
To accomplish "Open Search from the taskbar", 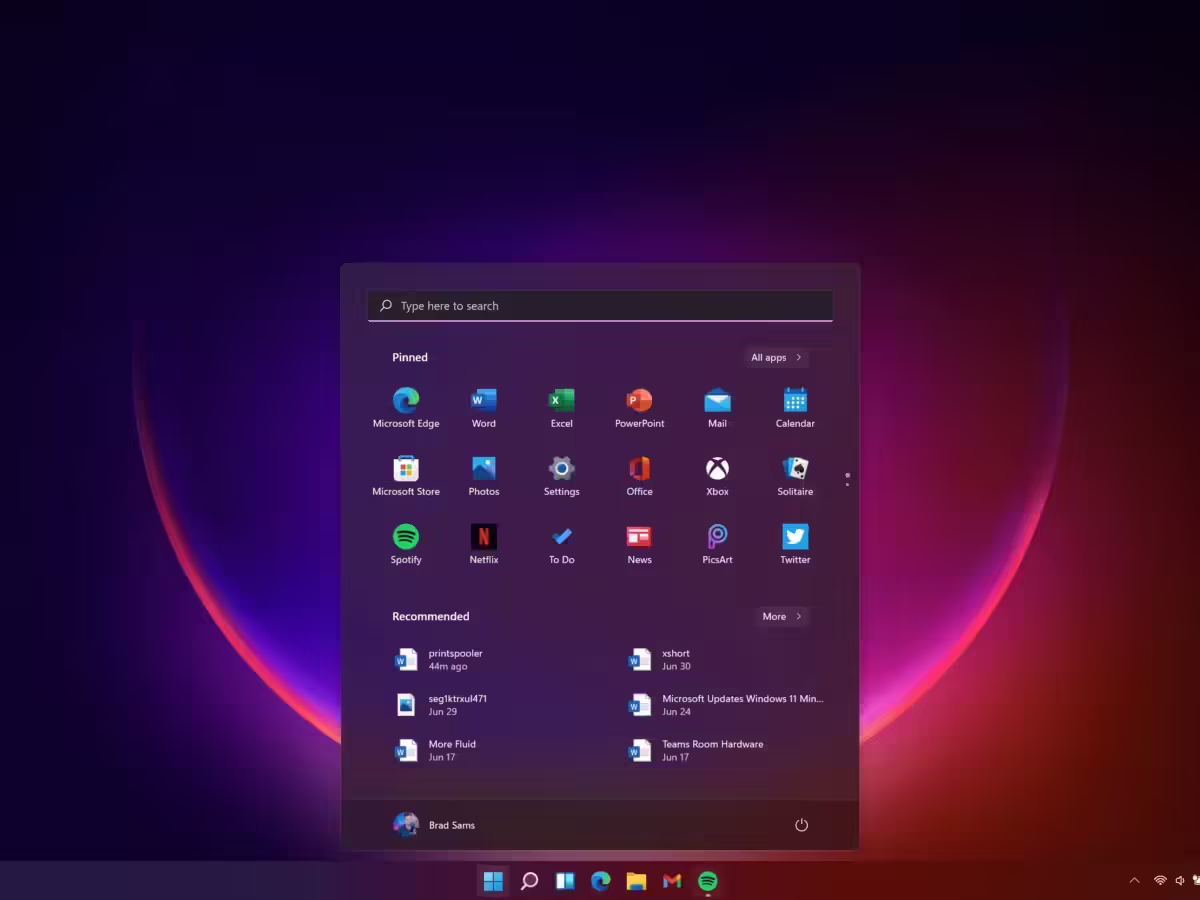I will [x=530, y=881].
